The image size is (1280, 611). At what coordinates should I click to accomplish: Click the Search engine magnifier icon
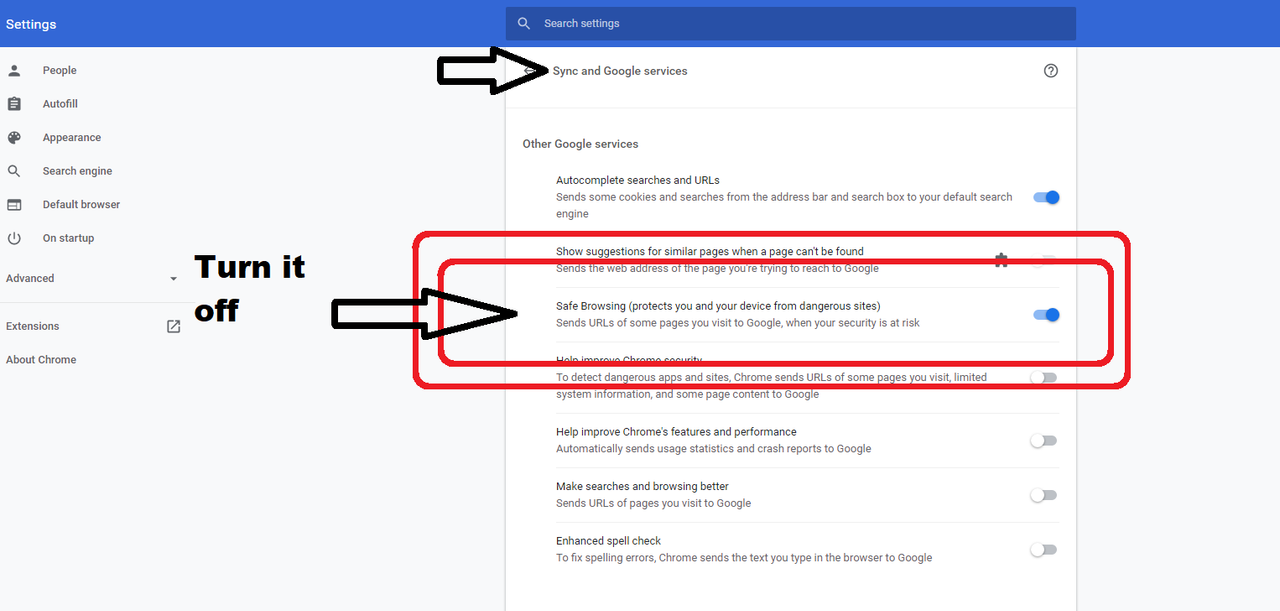(14, 171)
